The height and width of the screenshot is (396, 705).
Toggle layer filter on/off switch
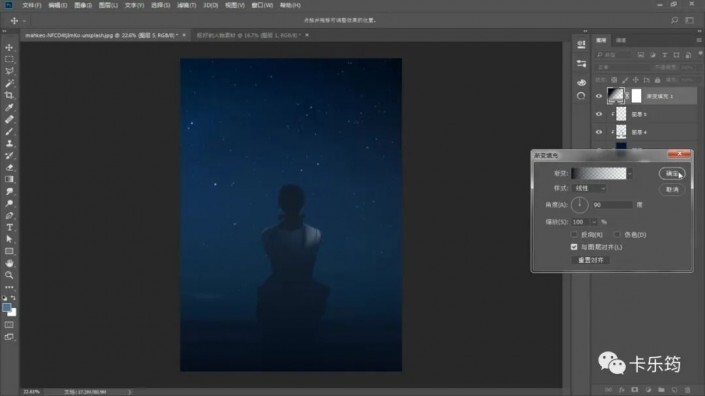(x=700, y=53)
